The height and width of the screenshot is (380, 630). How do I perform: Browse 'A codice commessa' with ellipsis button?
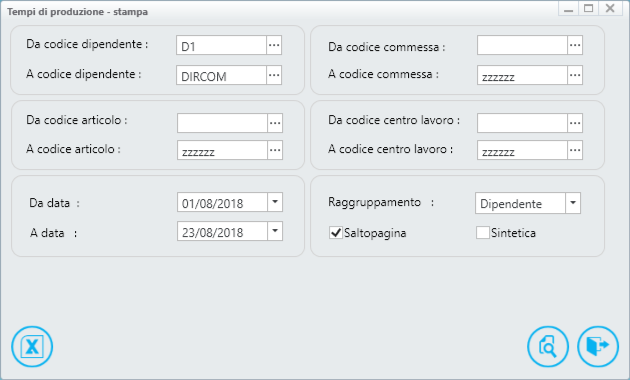coord(575,75)
